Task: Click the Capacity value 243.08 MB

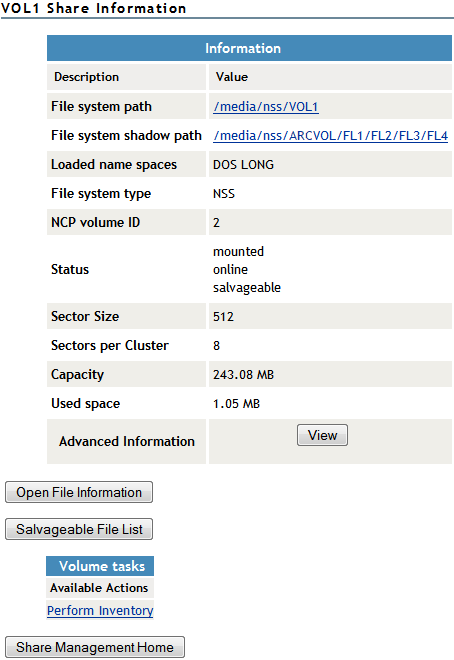Action: (x=243, y=375)
